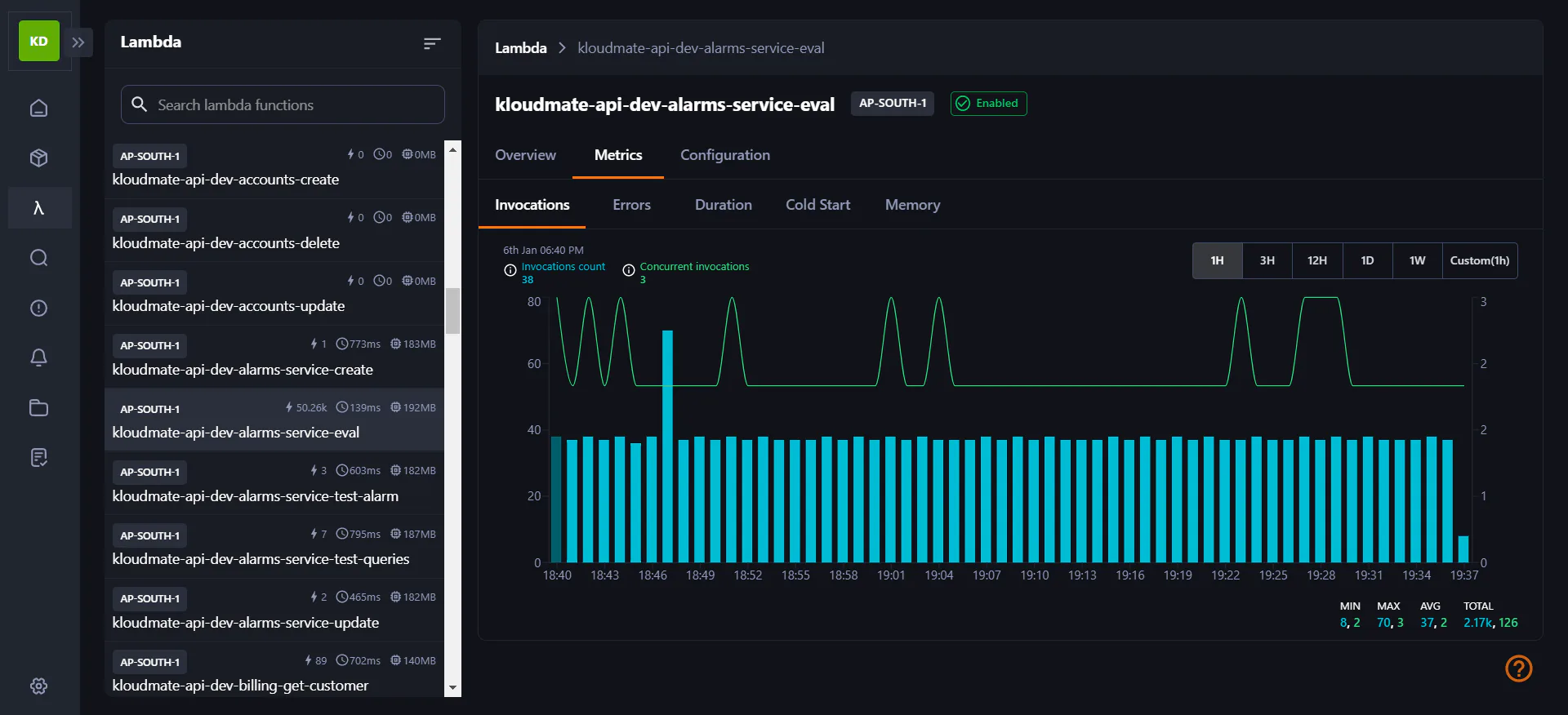Open the filter/sort icon beside Lambda title
1568x715 pixels.
[x=432, y=42]
